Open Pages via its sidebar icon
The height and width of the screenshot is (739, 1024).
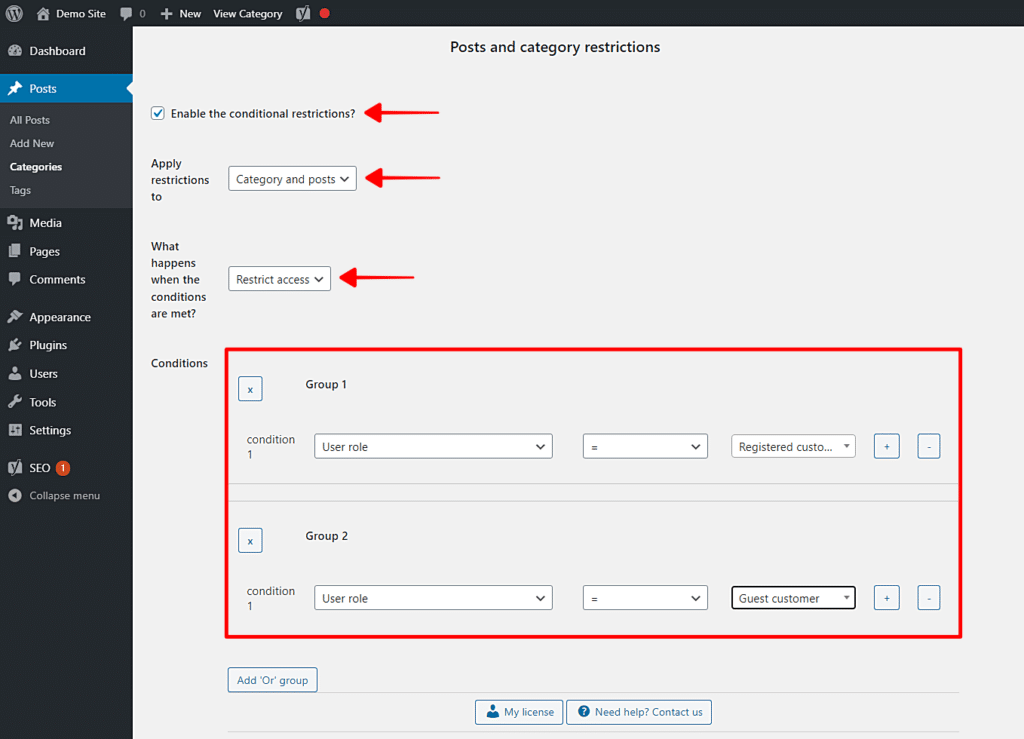(x=14, y=251)
